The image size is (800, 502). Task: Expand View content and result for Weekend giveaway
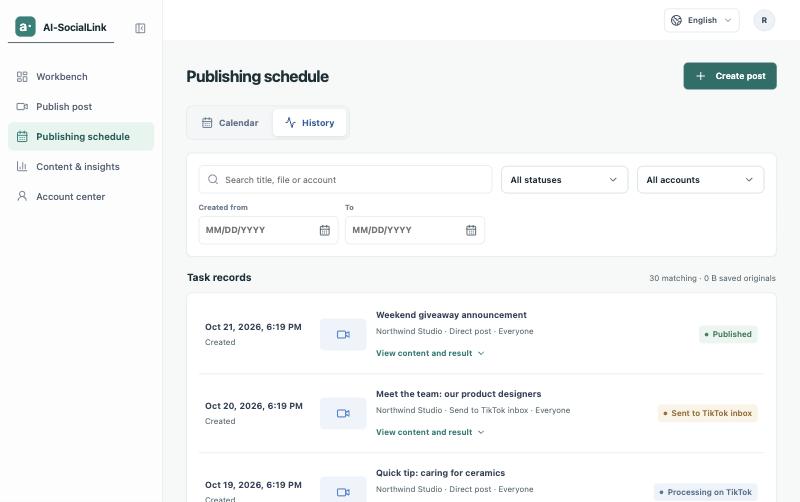(430, 353)
